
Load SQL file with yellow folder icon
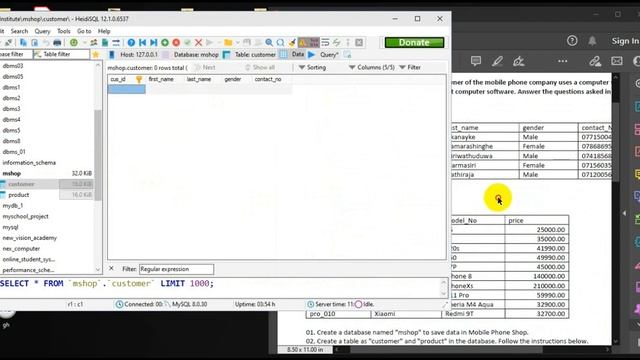pos(228,42)
